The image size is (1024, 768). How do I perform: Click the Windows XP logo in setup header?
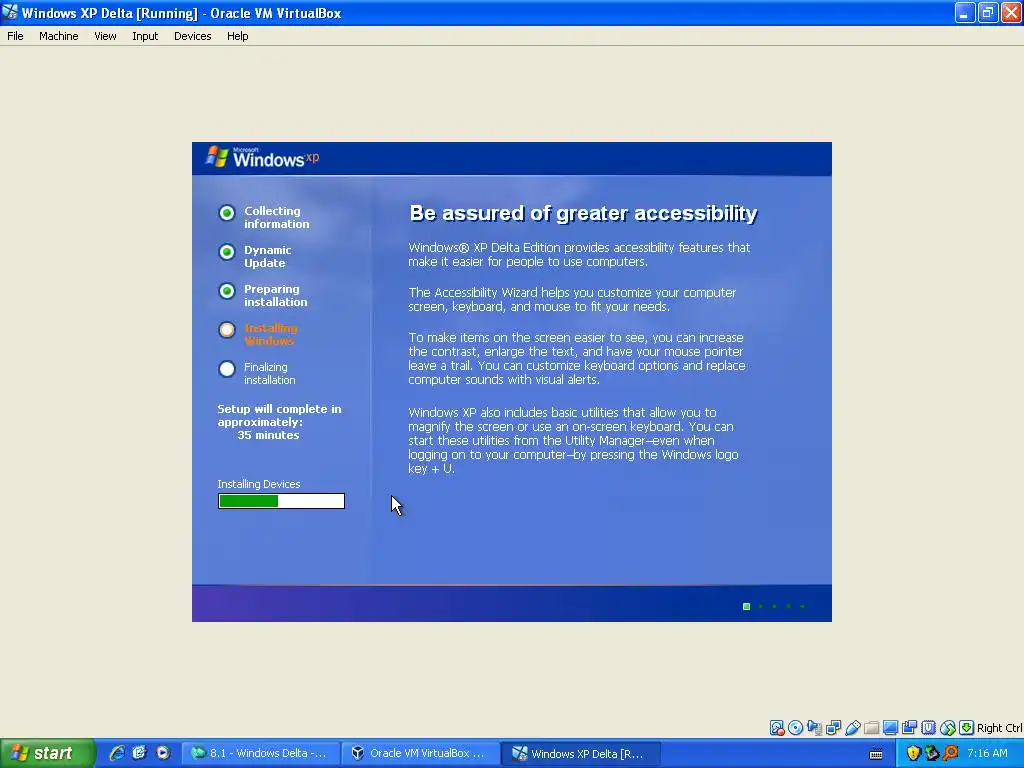[x=263, y=157]
